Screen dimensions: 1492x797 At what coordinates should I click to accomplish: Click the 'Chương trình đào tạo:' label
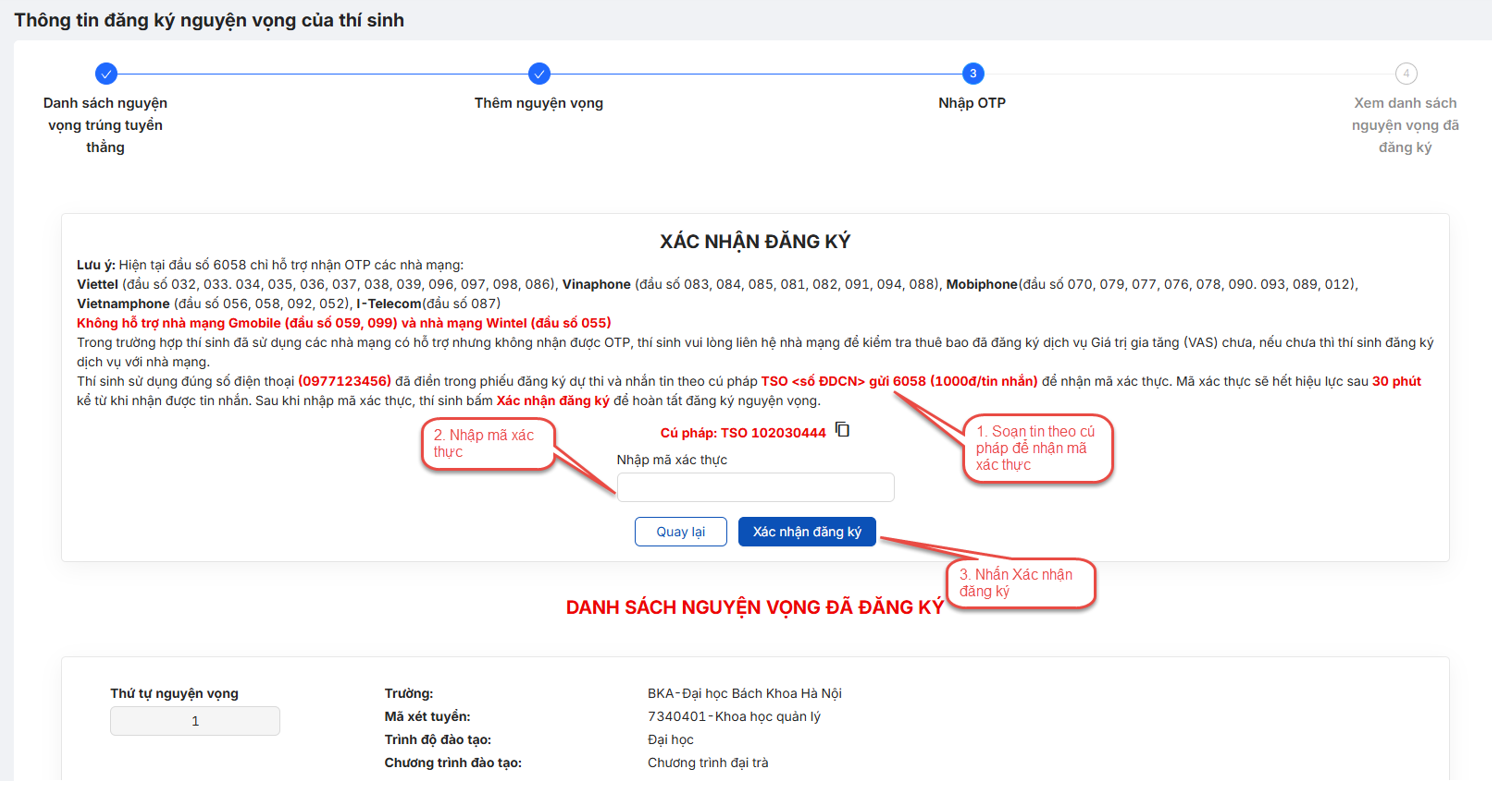[453, 763]
